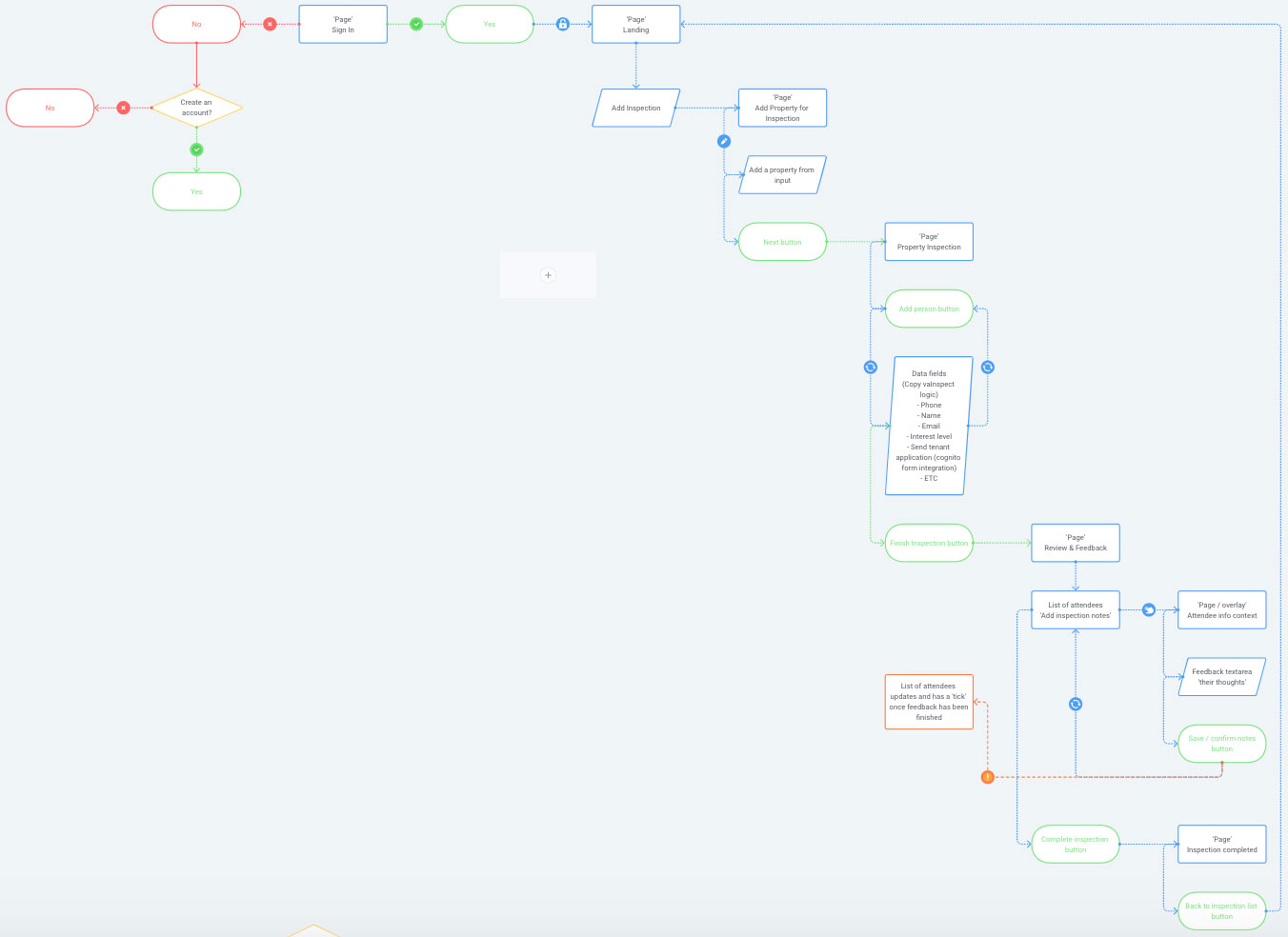
Task: Click the blue lock icon before Landing page
Action: 562,24
